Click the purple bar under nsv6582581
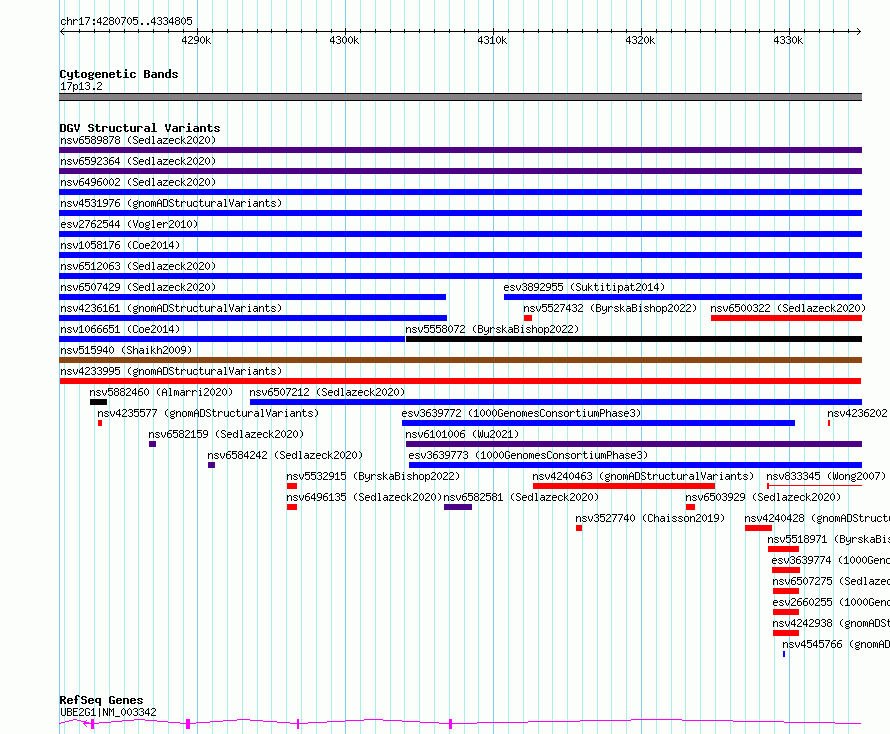890x734 pixels. point(458,507)
